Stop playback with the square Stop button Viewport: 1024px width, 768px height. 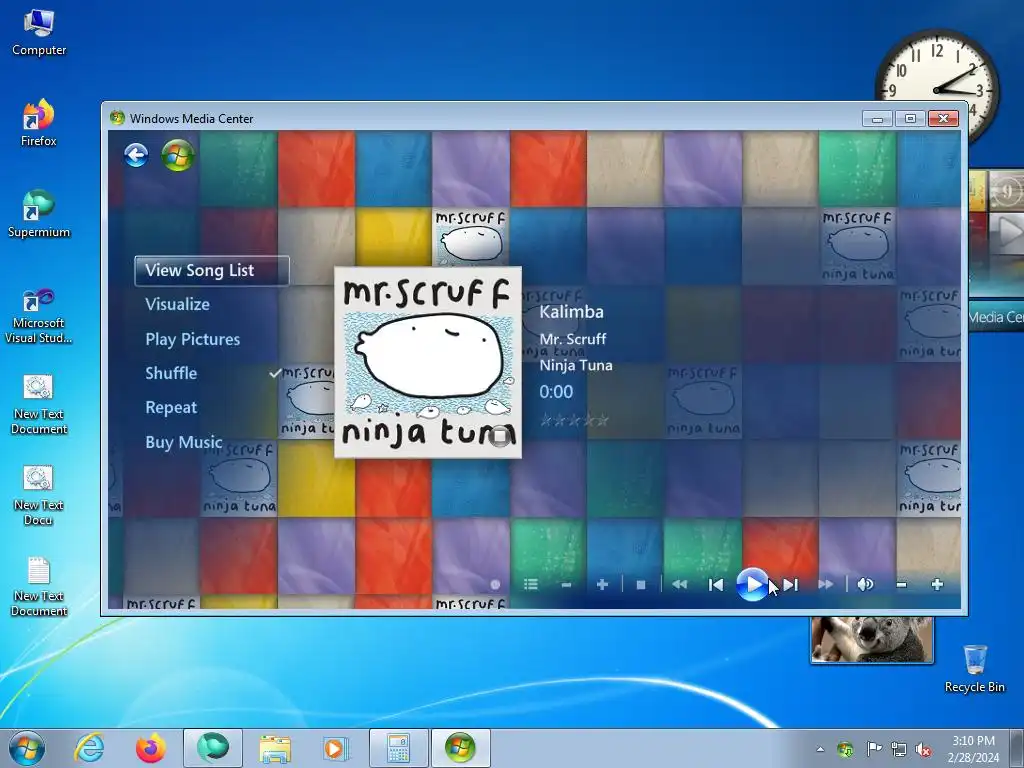[641, 584]
